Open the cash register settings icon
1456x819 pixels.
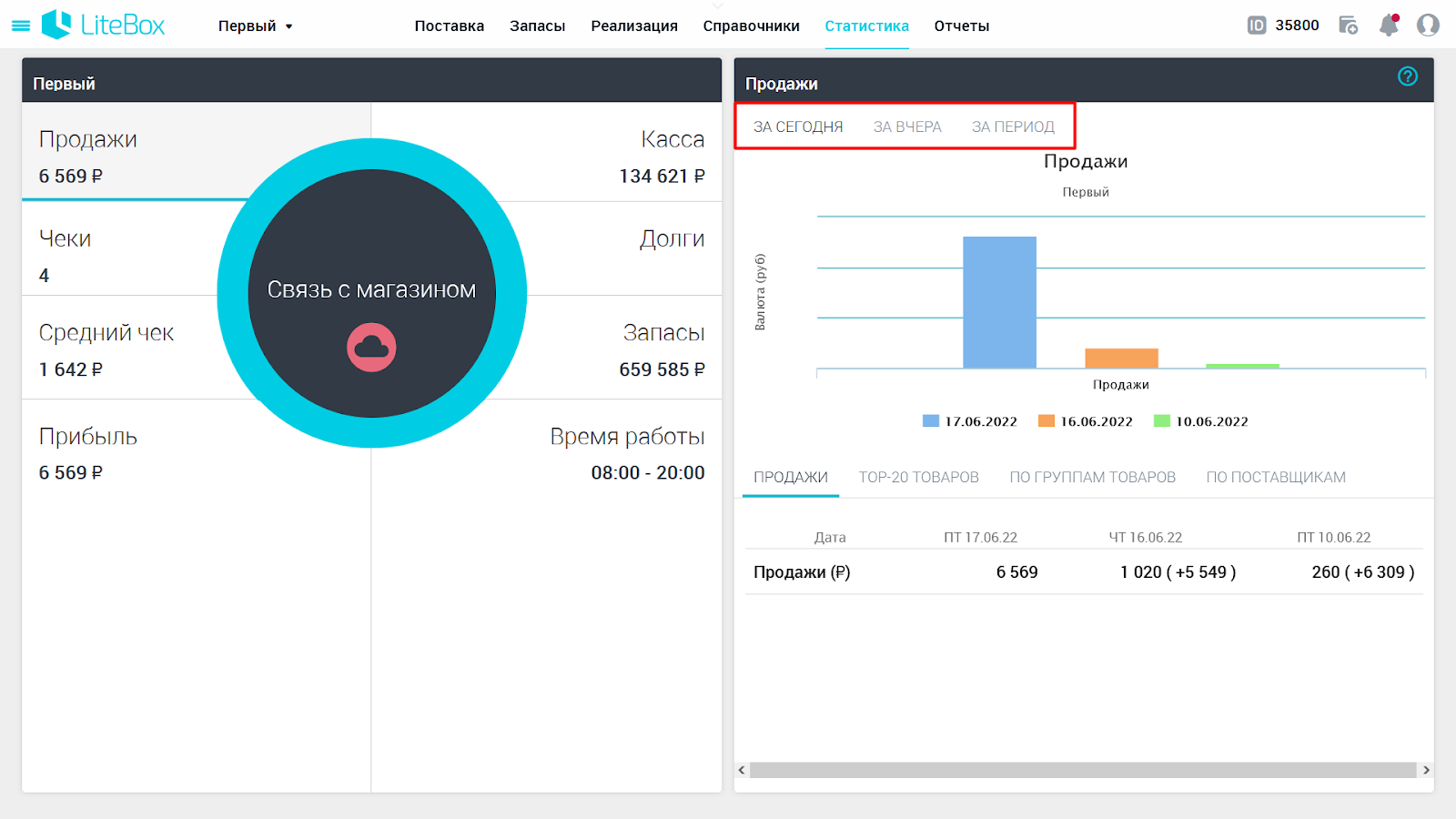tap(1349, 25)
